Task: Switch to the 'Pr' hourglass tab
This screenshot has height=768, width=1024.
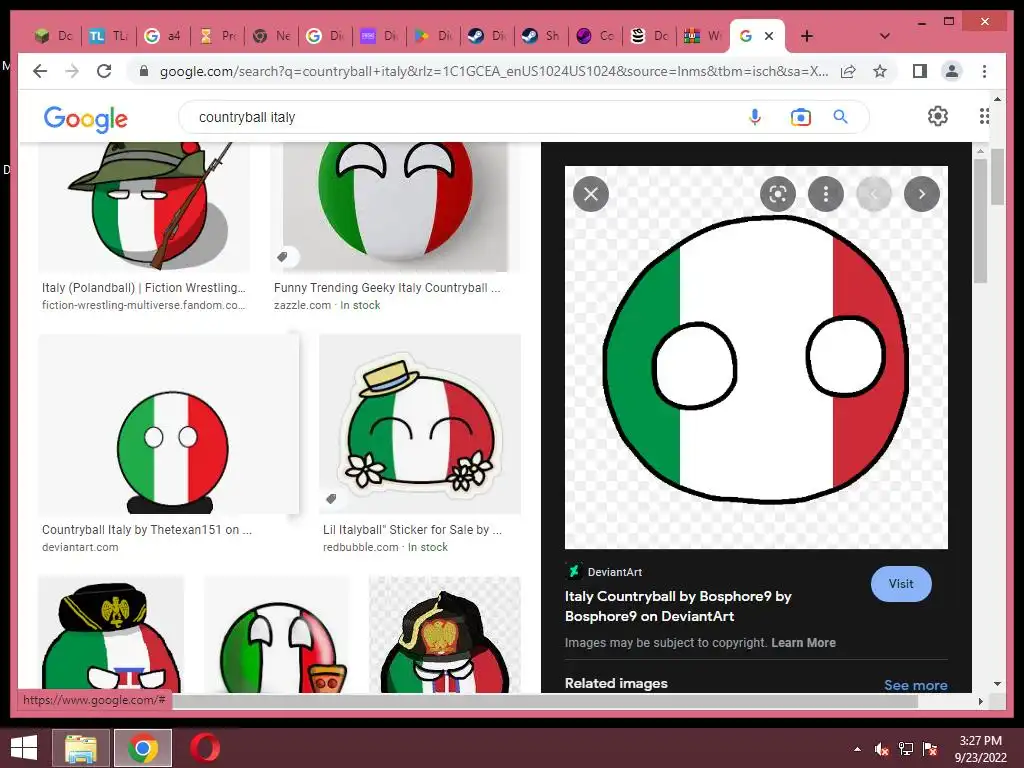Action: tap(217, 36)
